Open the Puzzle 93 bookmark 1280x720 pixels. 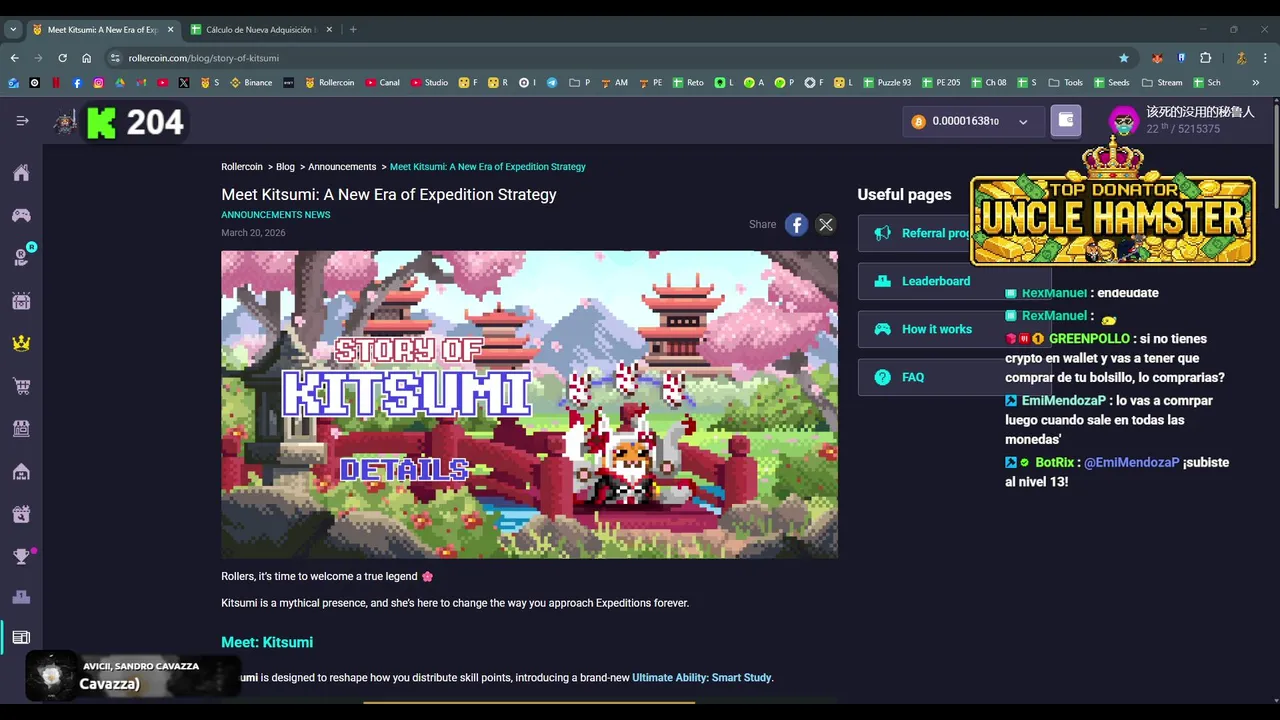[x=886, y=83]
